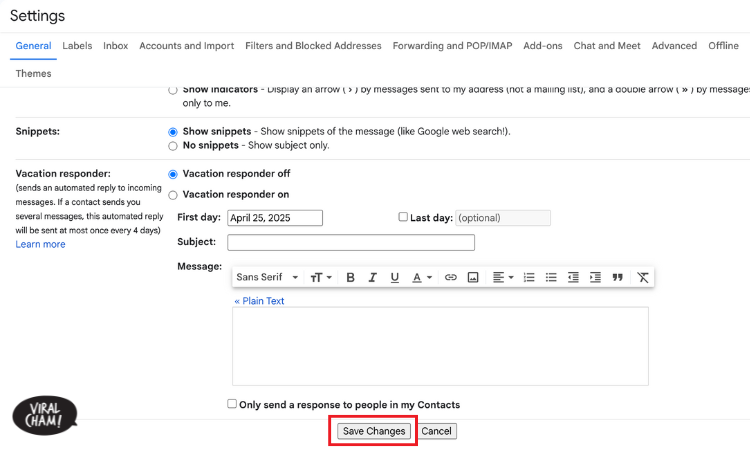
Task: Switch to the Add-ons tab
Action: click(x=543, y=46)
